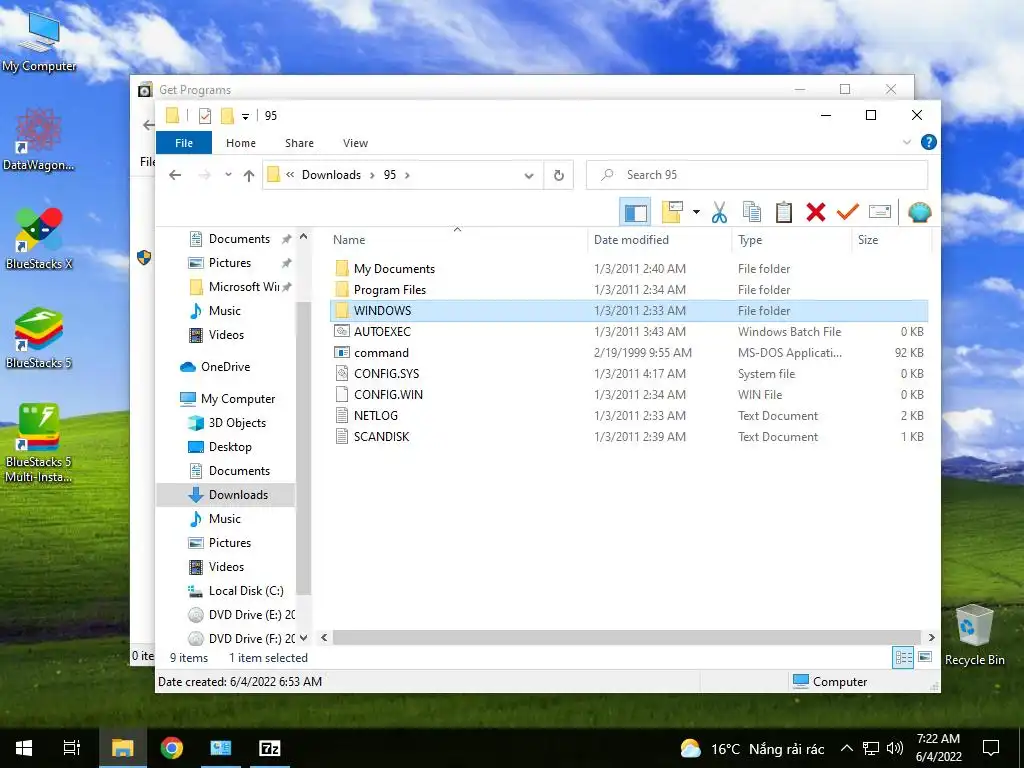The width and height of the screenshot is (1024, 768).
Task: Go back with the Explorer back arrow
Action: 175,175
